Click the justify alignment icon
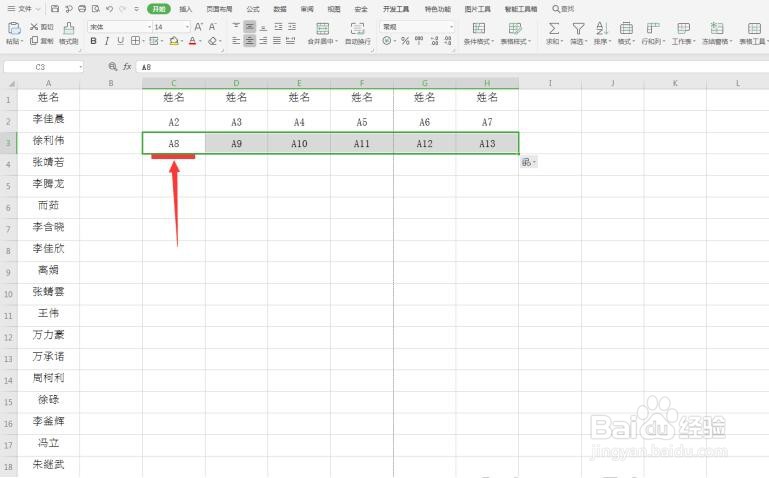This screenshot has height=478, width=769. click(277, 41)
